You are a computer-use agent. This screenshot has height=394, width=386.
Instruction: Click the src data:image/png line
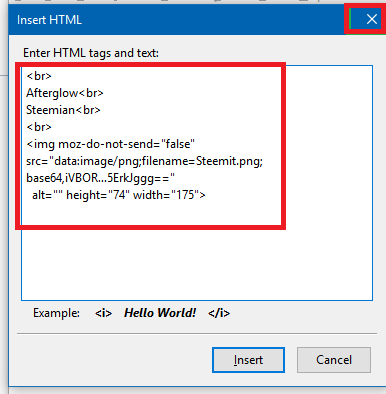point(145,161)
